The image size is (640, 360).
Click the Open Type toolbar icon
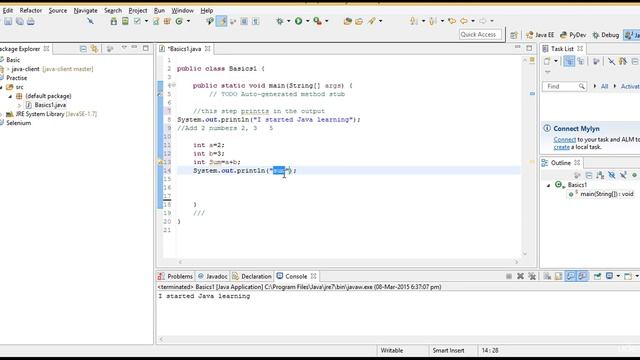coord(347,21)
